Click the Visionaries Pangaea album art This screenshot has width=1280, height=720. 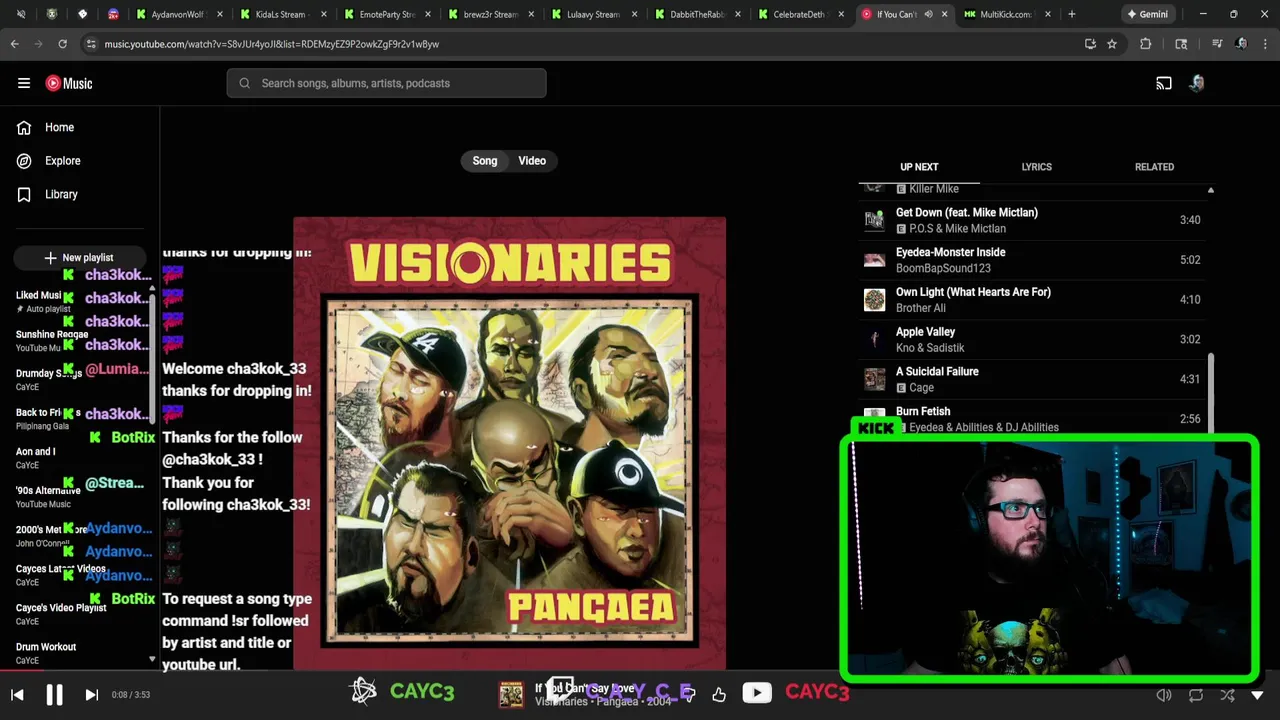[x=510, y=443]
